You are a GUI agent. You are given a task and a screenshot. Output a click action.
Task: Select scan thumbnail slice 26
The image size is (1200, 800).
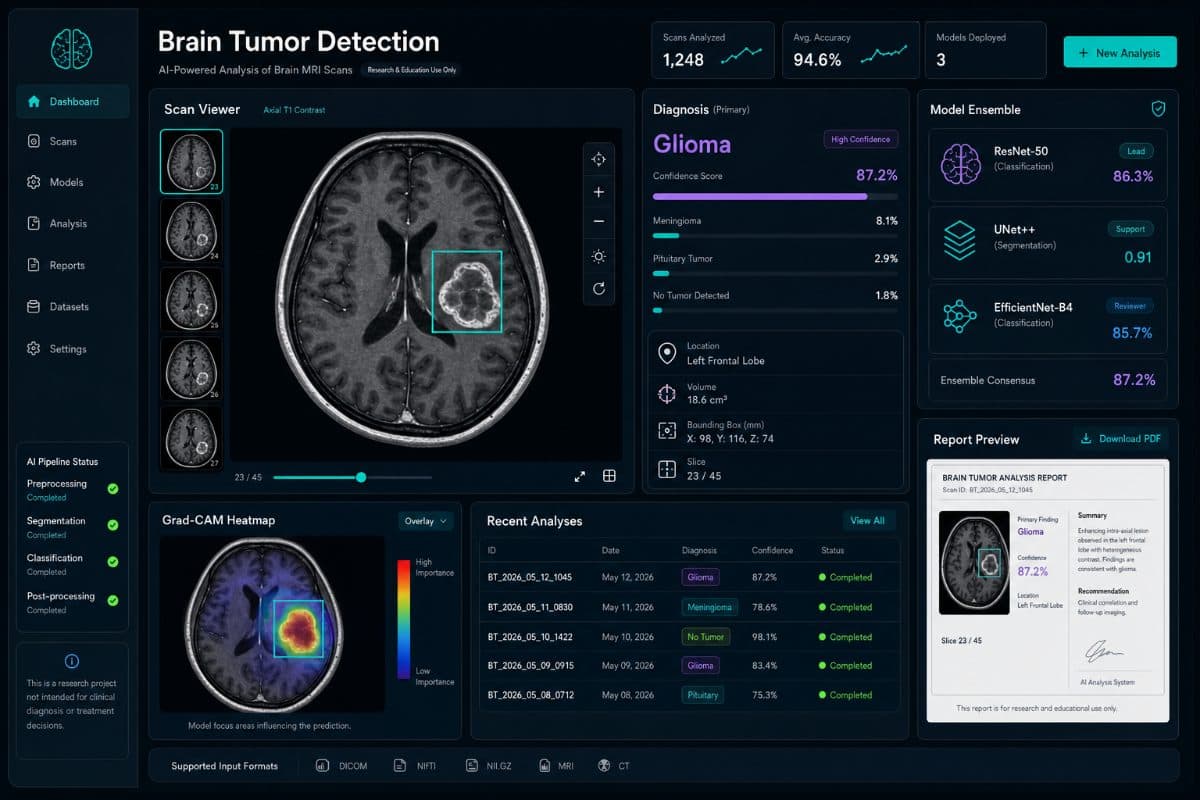[x=192, y=368]
